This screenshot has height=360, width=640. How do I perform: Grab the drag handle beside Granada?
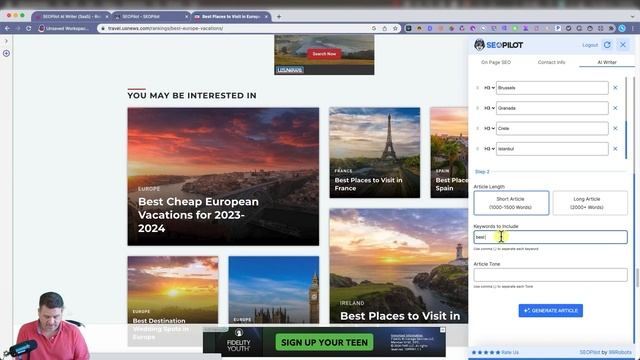pyautogui.click(x=478, y=108)
